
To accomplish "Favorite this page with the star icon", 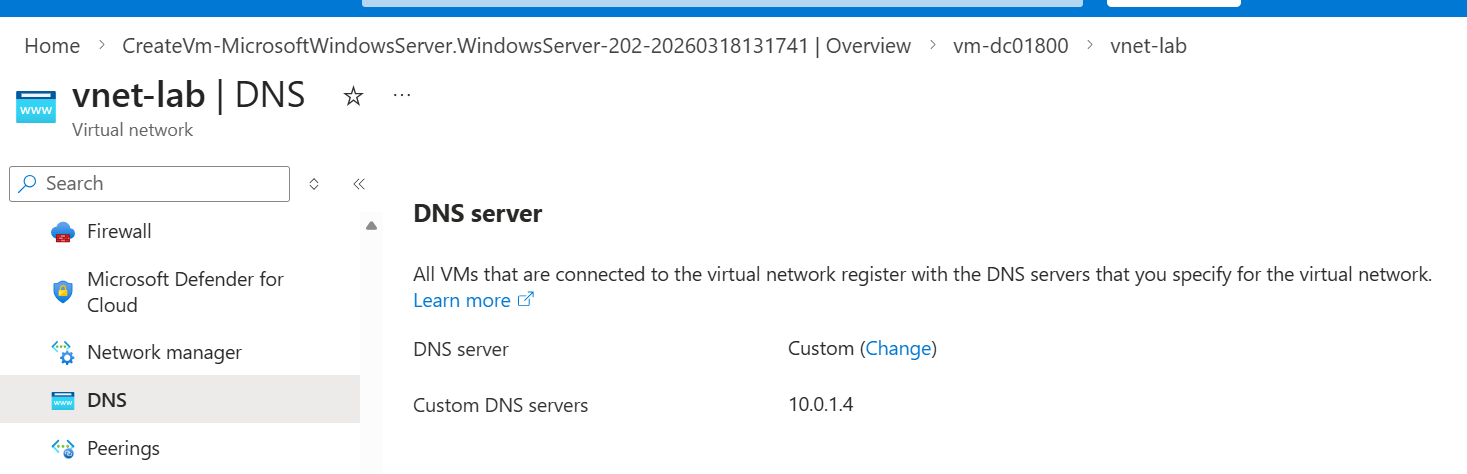I will (353, 96).
